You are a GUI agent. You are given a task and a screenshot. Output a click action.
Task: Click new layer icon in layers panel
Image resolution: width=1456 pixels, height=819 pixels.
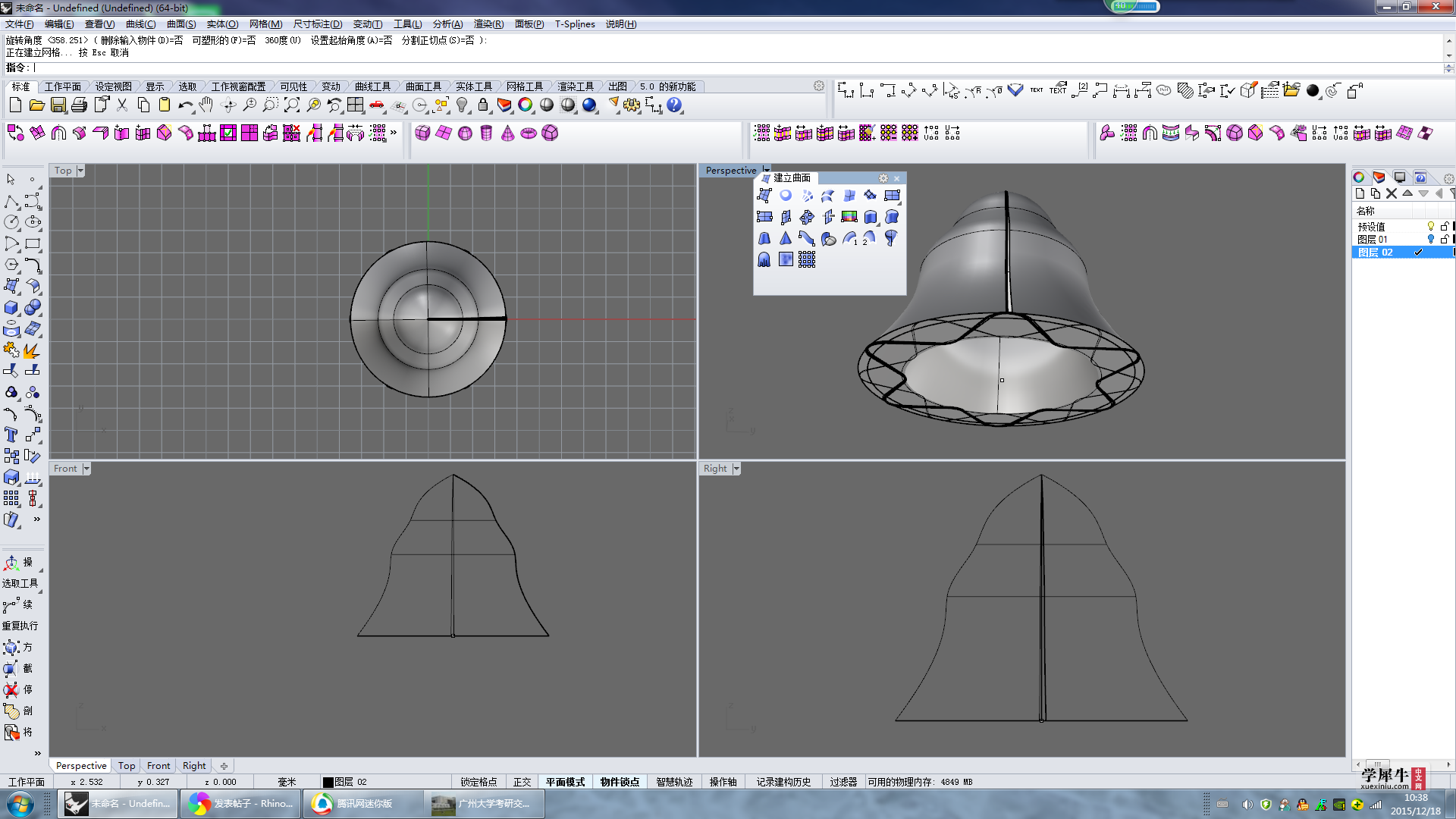[1360, 193]
